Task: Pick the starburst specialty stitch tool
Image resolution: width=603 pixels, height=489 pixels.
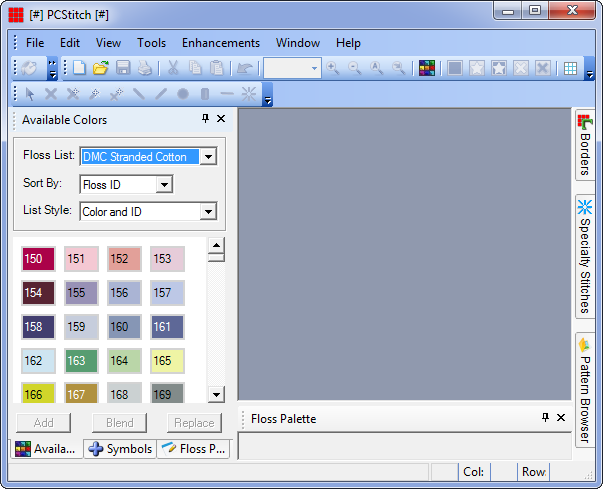Action: [x=249, y=93]
